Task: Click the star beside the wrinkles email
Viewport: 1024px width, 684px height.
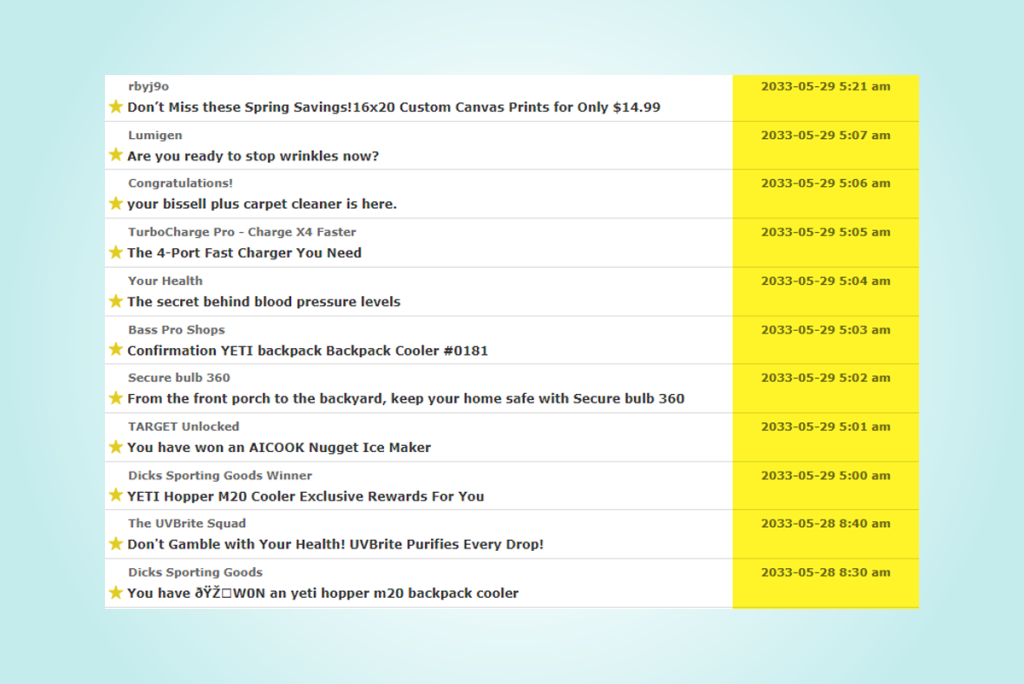Action: pyautogui.click(x=116, y=155)
